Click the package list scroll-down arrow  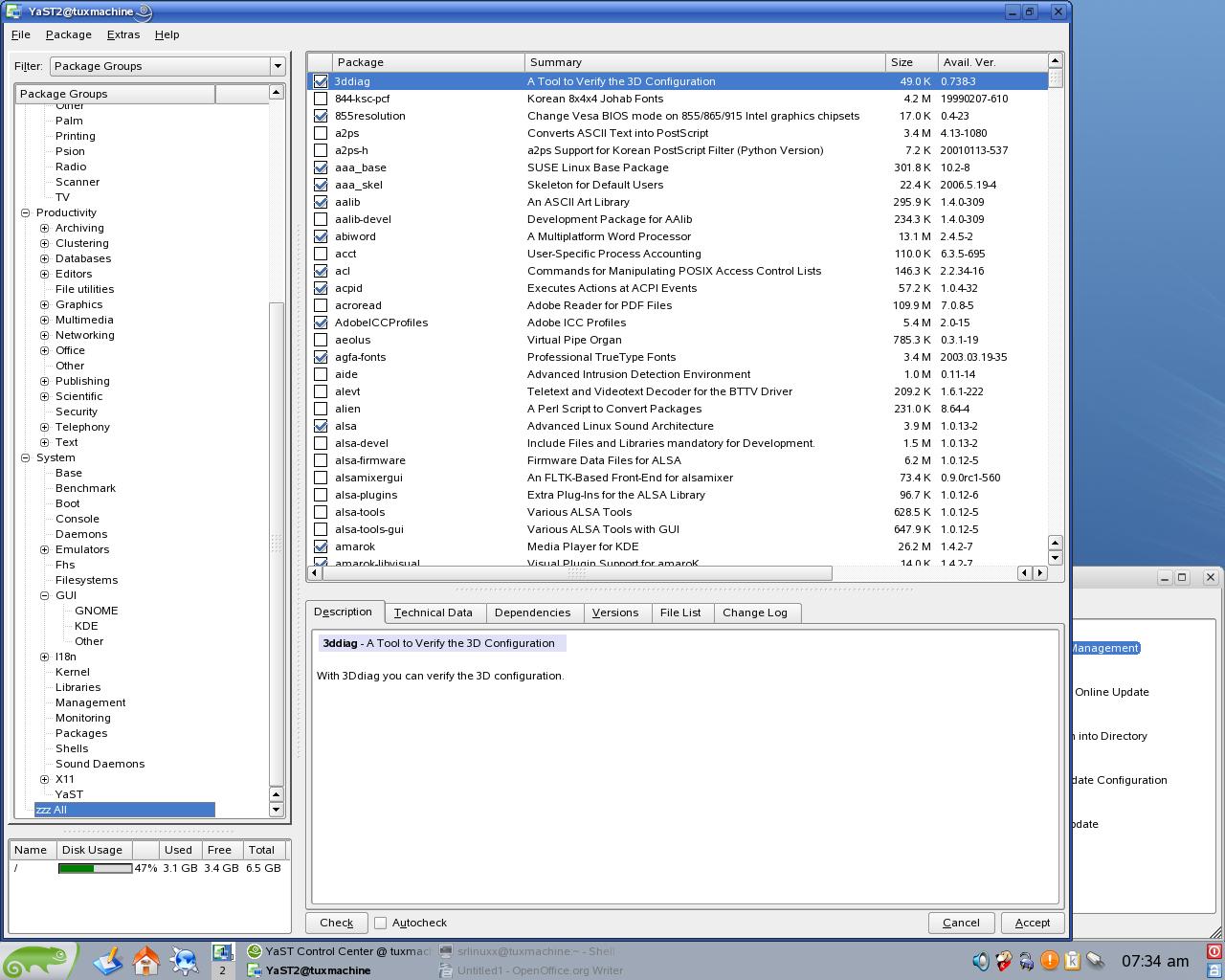click(1055, 558)
